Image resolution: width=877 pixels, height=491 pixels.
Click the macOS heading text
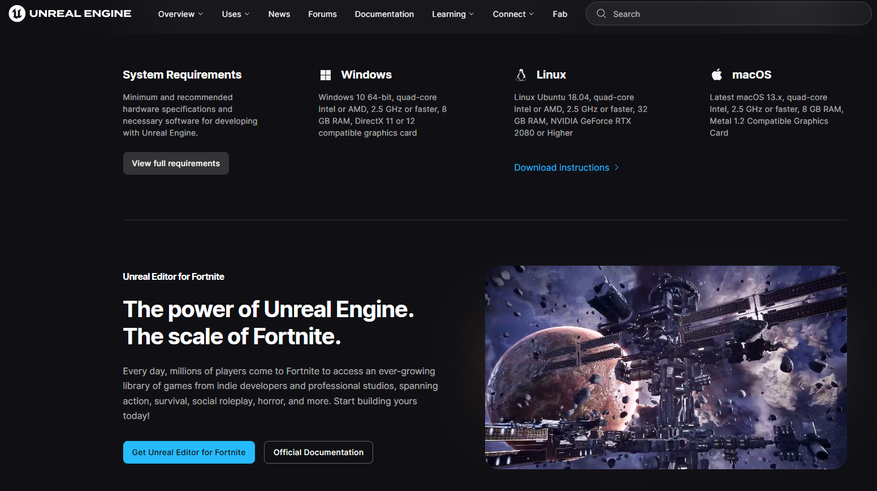click(x=752, y=75)
